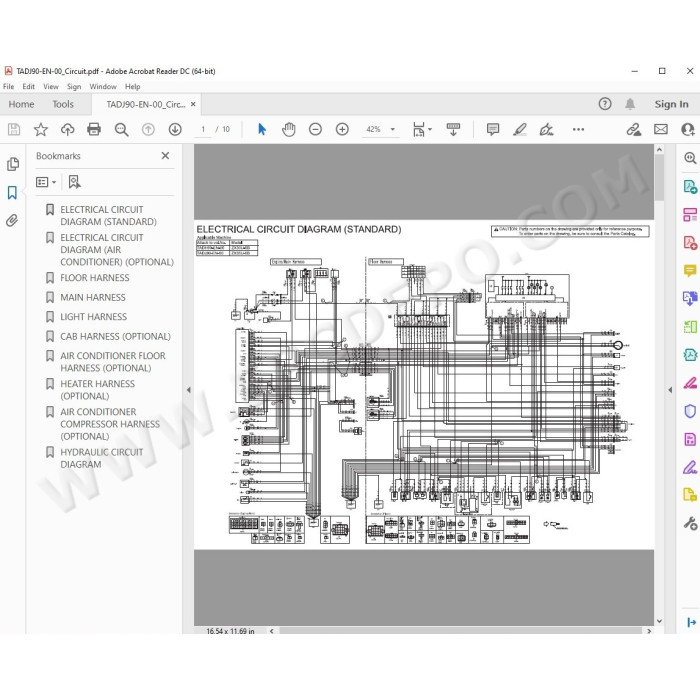This screenshot has width=700, height=700.
Task: Open the View menu
Action: [x=51, y=87]
